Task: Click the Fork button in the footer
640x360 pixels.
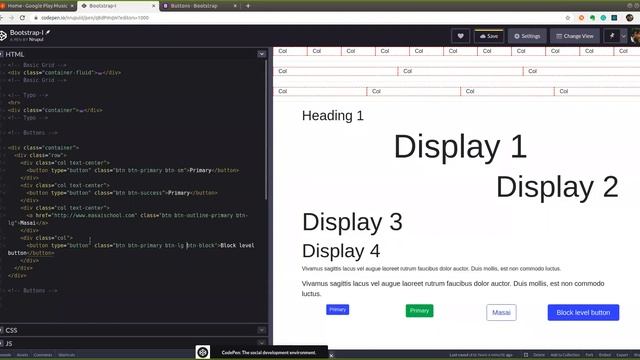Action: pyautogui.click(x=589, y=355)
